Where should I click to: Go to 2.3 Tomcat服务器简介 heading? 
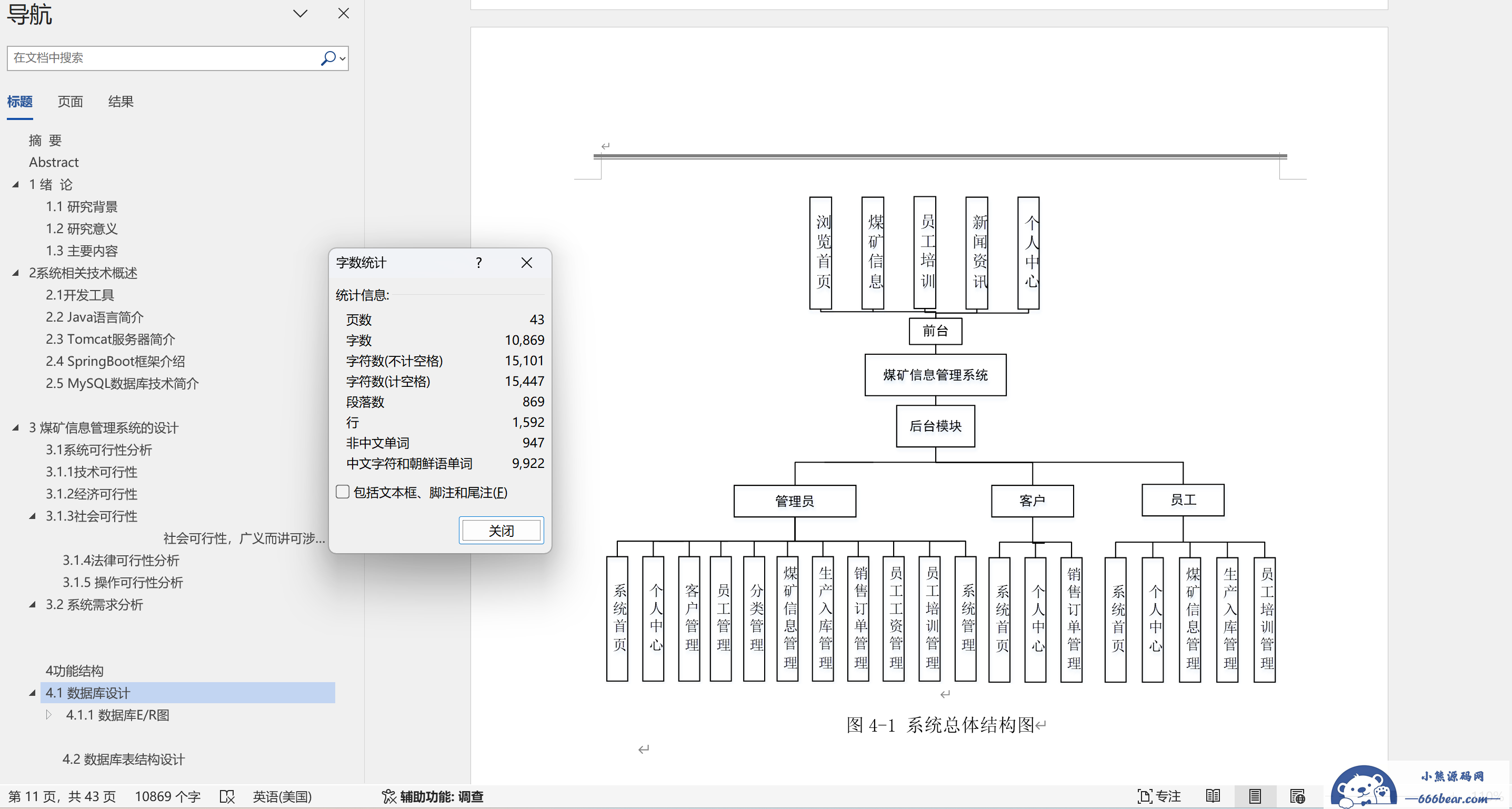111,339
